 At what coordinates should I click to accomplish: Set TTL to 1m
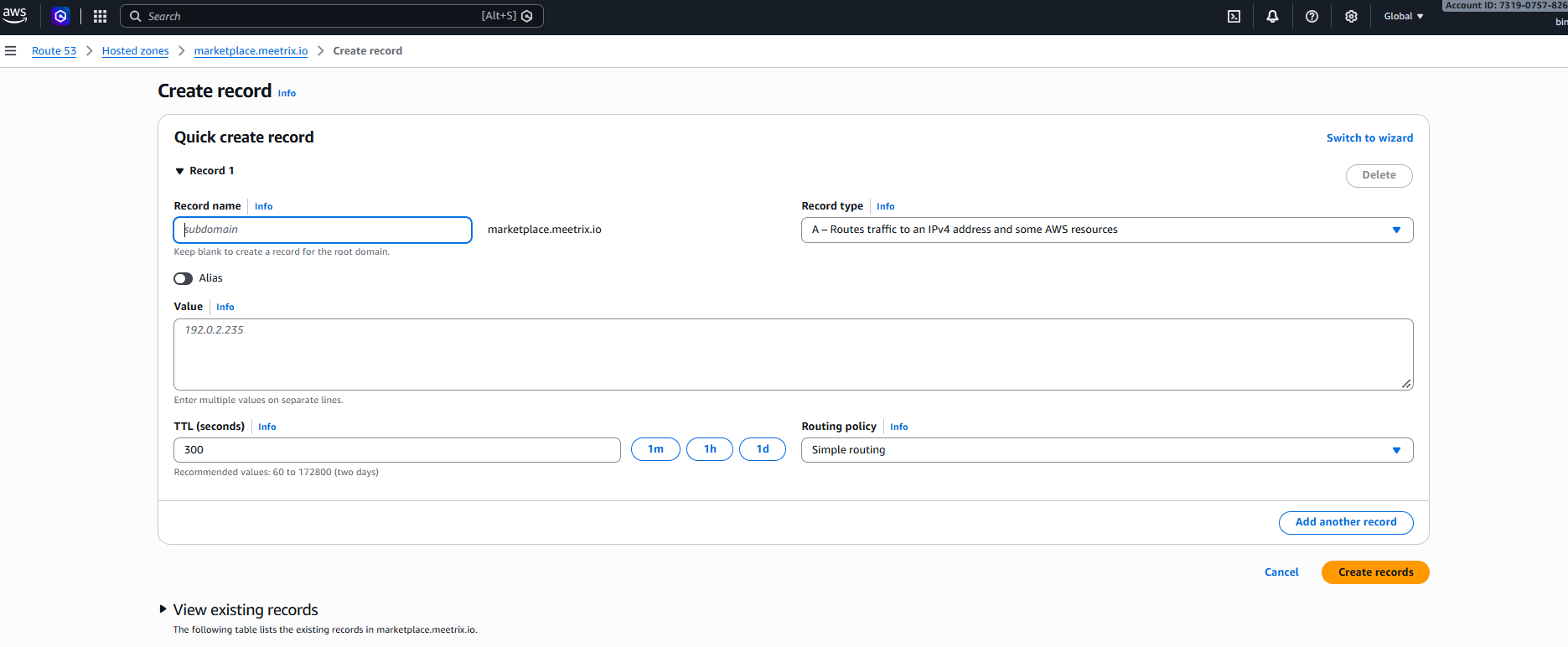pyautogui.click(x=655, y=449)
